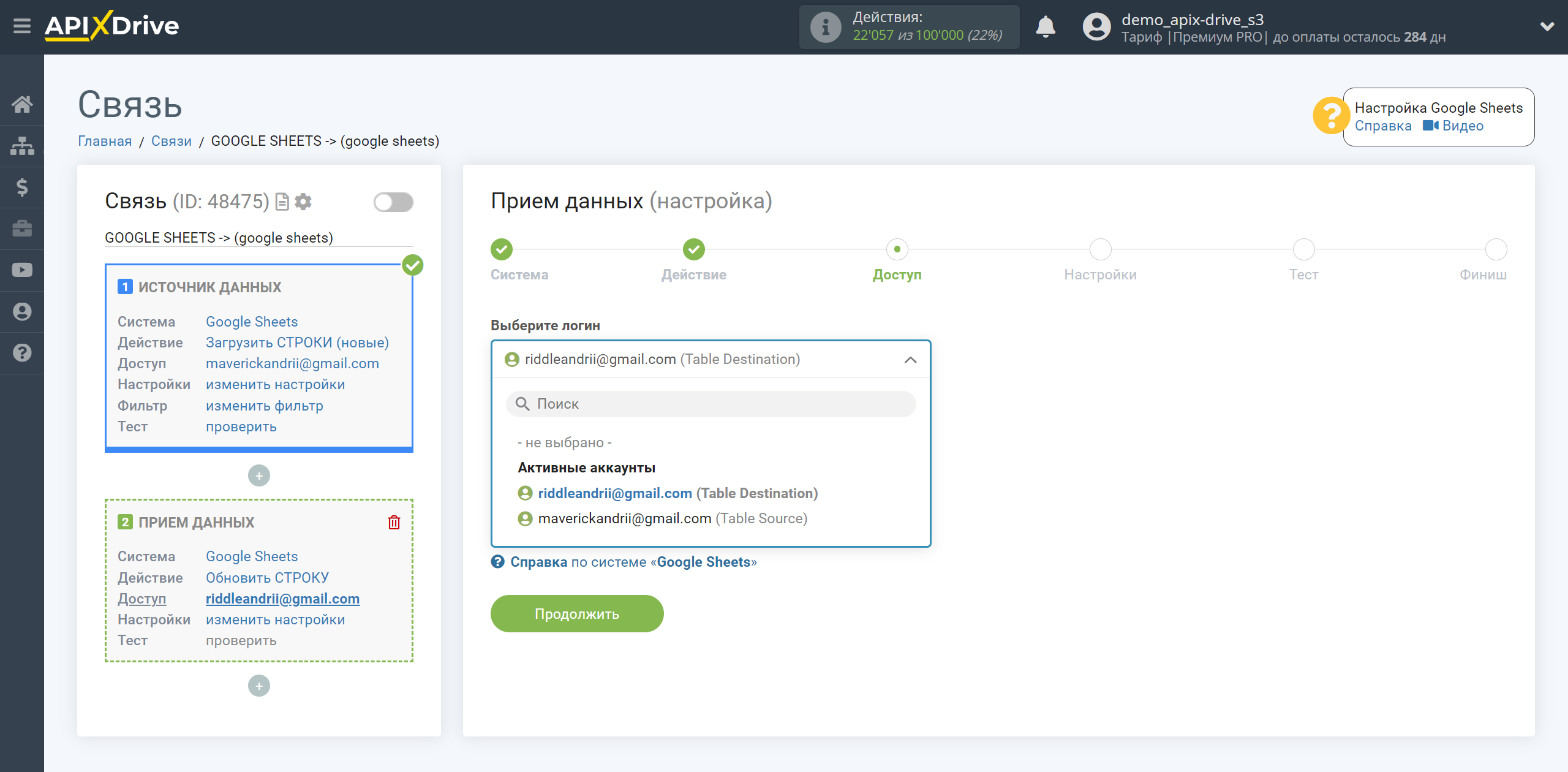Click the Поиск search field
The image size is (1568, 772).
coord(710,404)
